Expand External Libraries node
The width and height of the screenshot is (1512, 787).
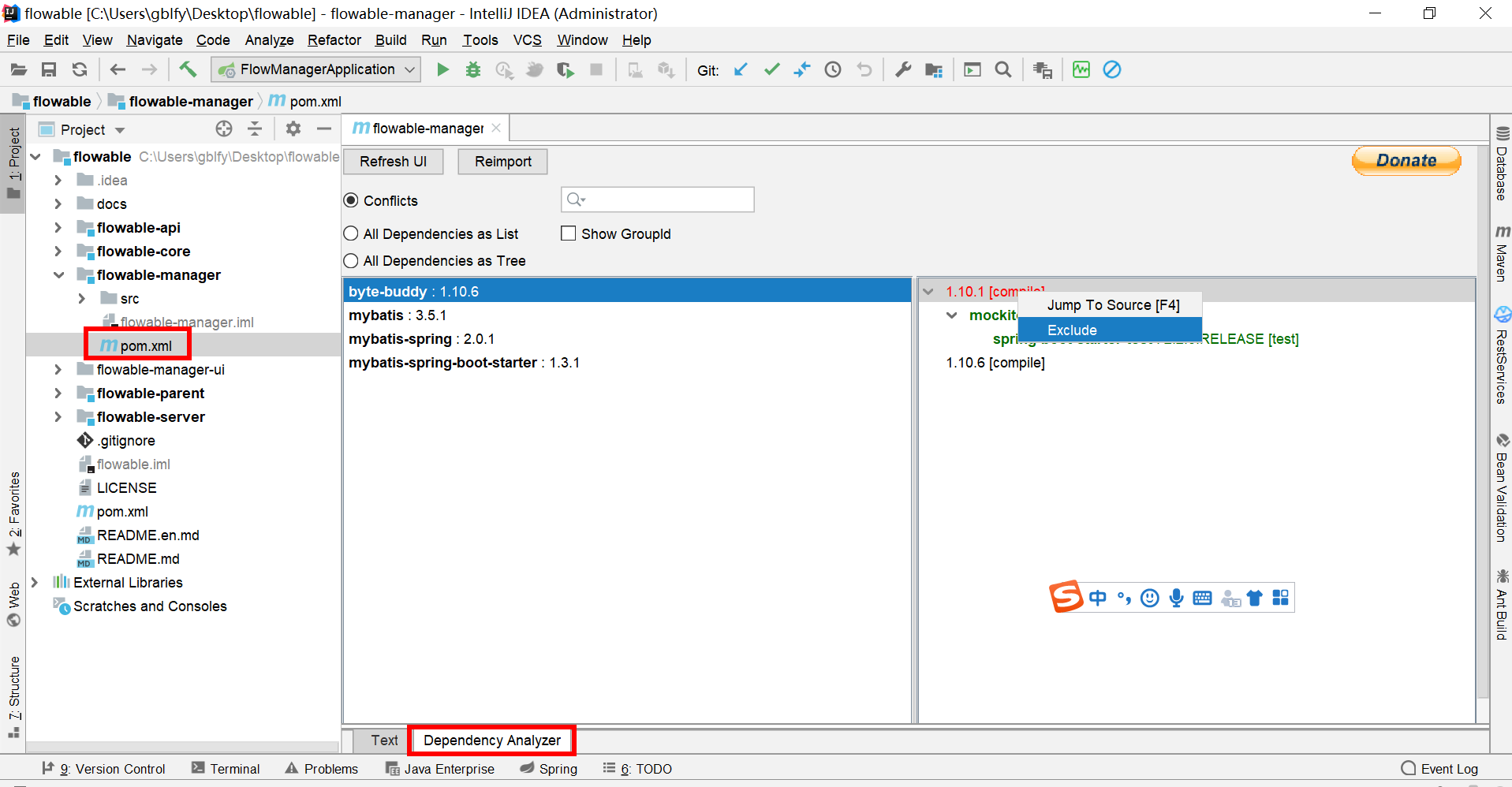[x=34, y=582]
